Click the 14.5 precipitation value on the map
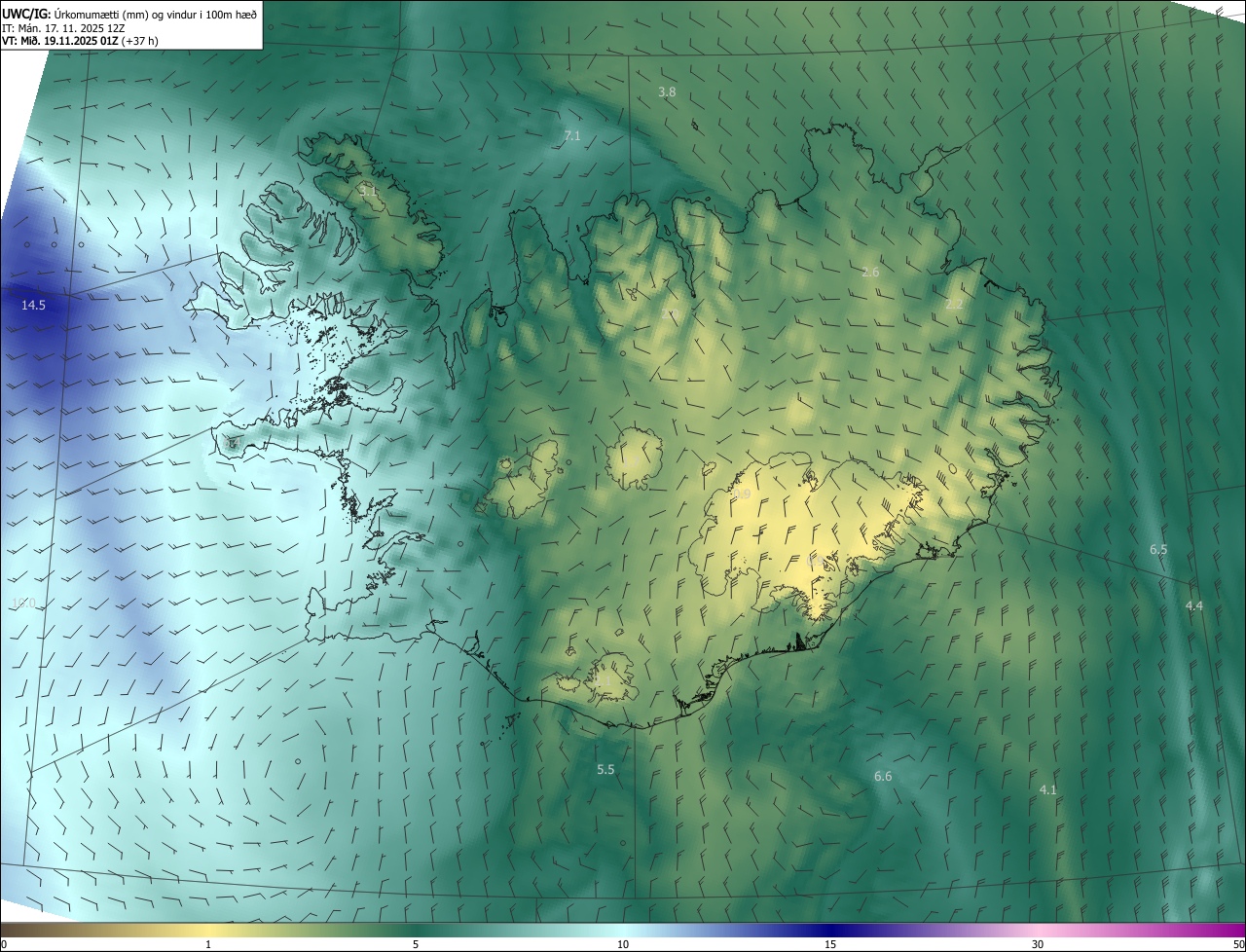1246x952 pixels. pyautogui.click(x=33, y=306)
